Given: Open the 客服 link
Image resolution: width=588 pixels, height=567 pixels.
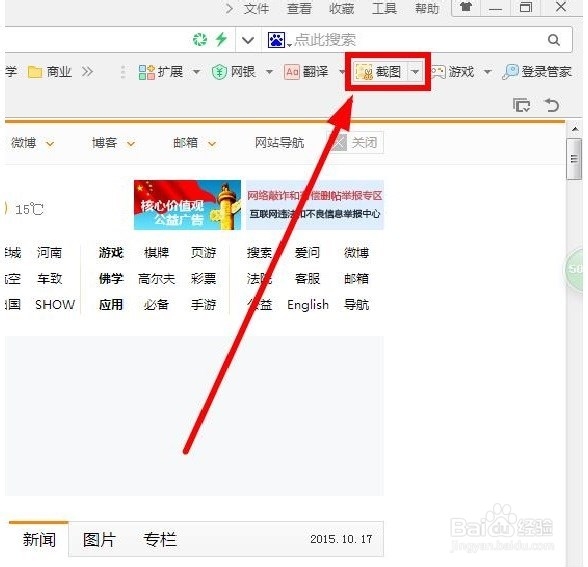Looking at the screenshot, I should click(308, 279).
